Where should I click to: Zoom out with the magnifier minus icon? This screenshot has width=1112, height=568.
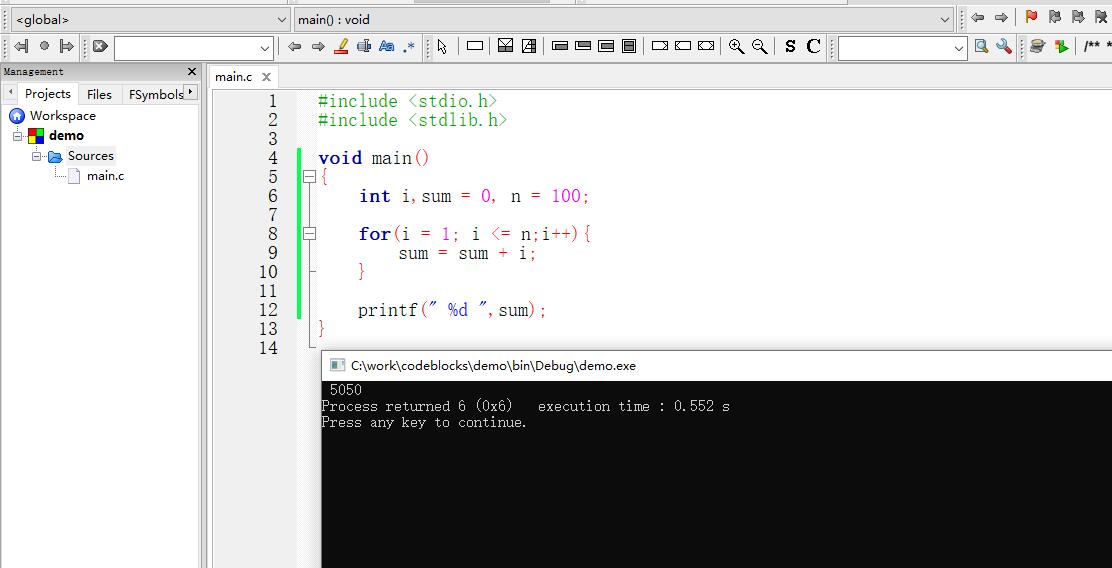click(760, 47)
